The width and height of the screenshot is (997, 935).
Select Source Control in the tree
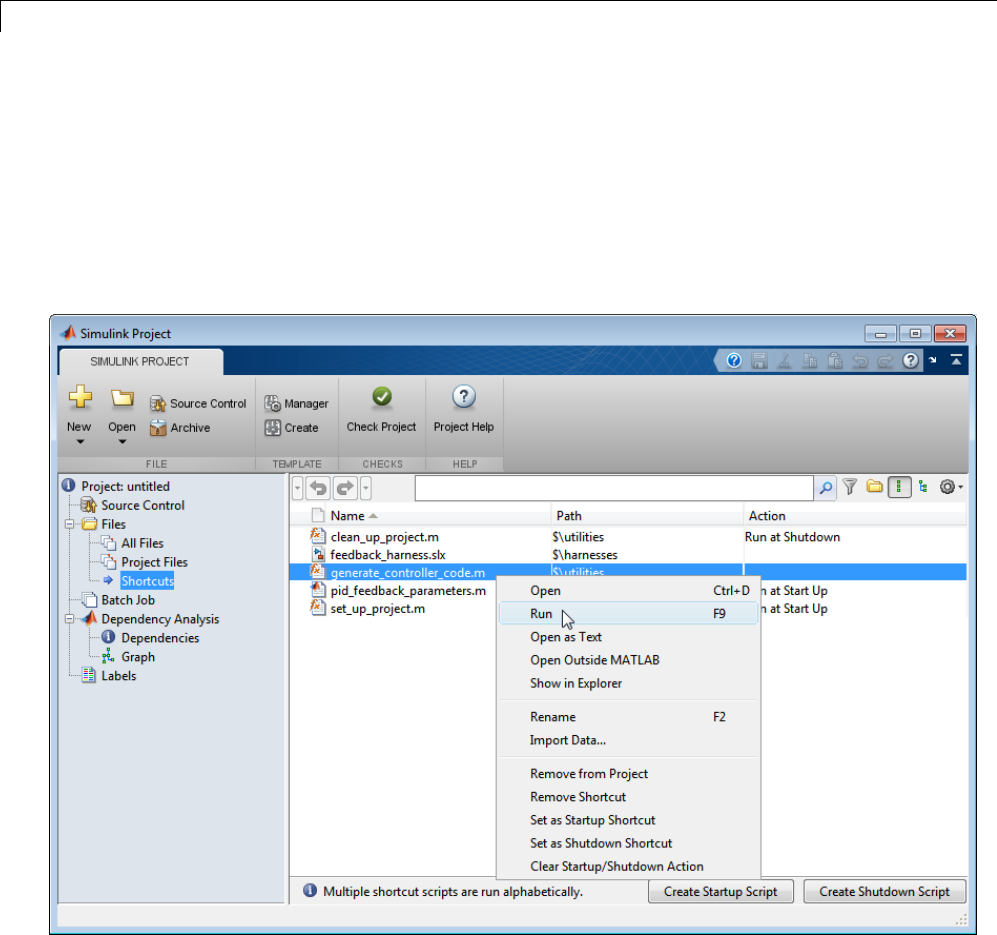142,506
